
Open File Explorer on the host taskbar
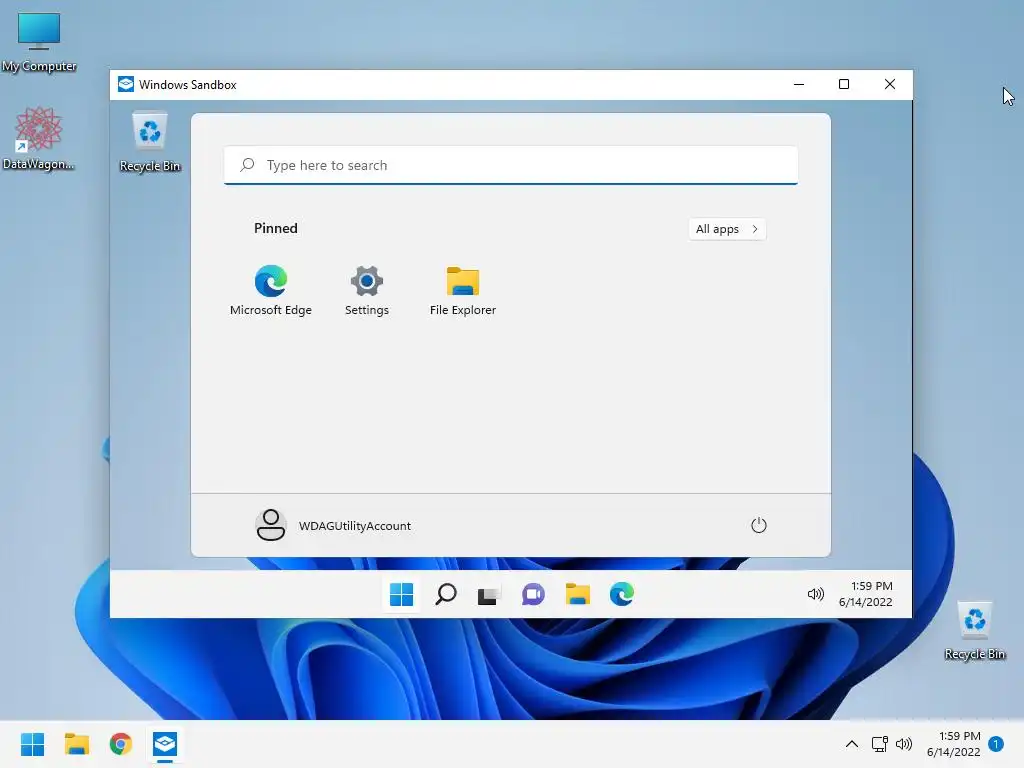pos(76,744)
